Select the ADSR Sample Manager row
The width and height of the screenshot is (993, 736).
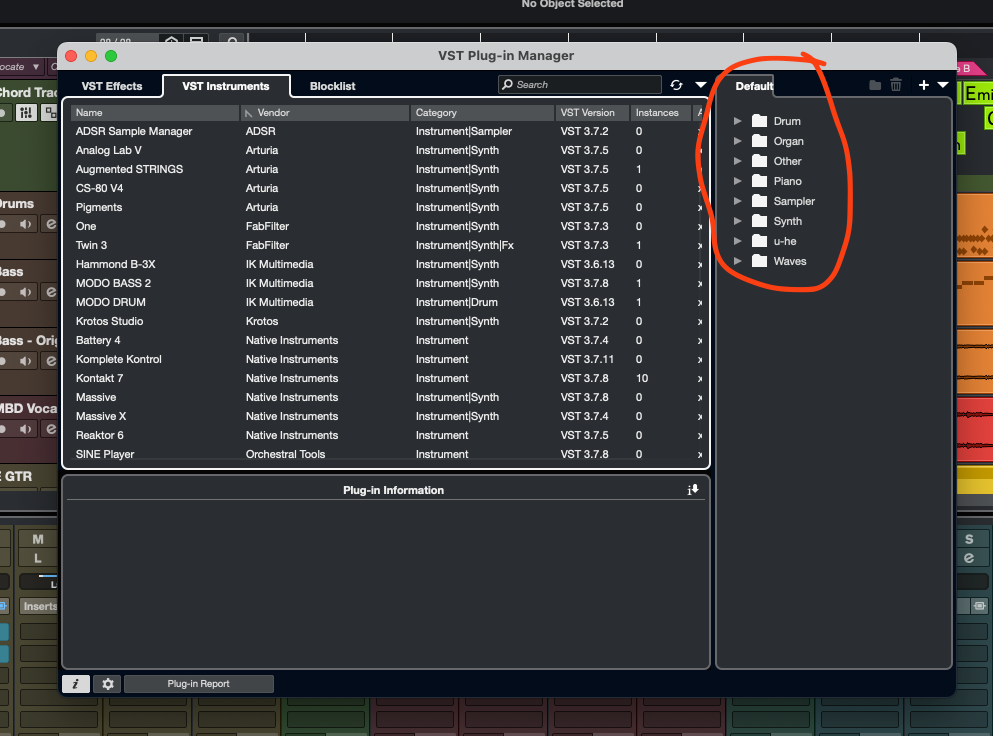click(386, 131)
